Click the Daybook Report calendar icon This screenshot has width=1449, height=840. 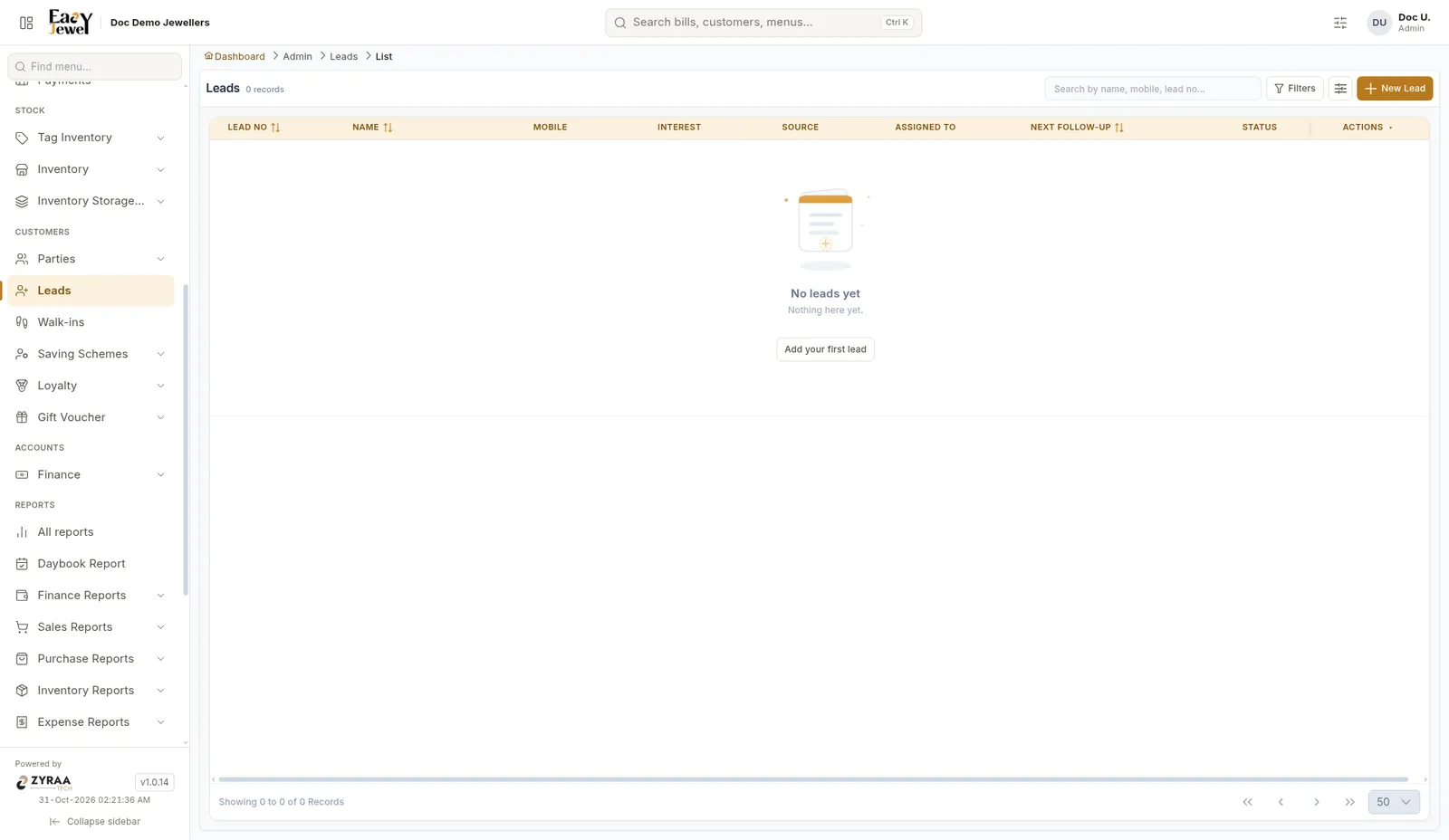coord(22,564)
